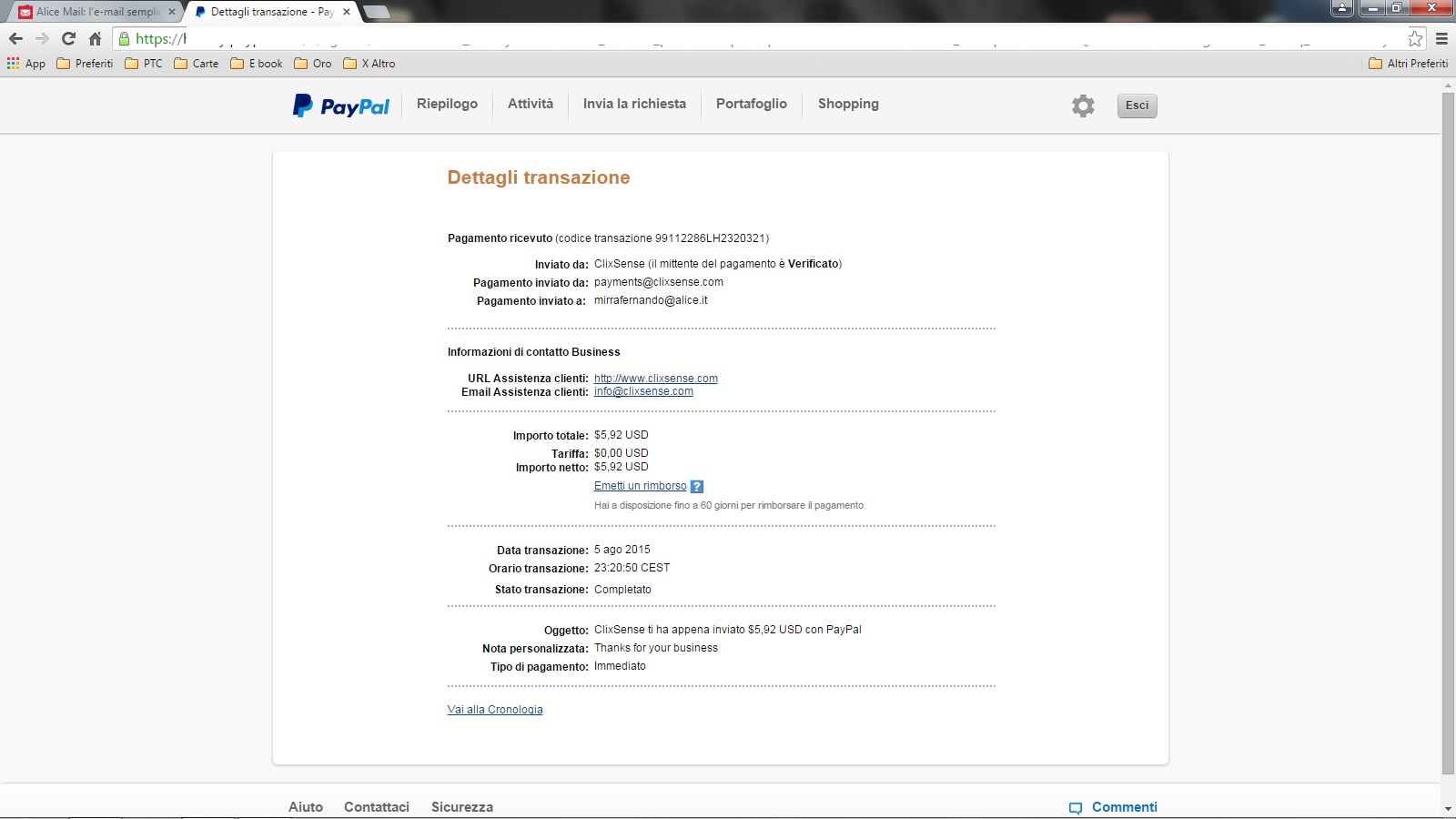Close the Dettagli transazione tab
The width and height of the screenshot is (1456, 819).
click(x=347, y=12)
